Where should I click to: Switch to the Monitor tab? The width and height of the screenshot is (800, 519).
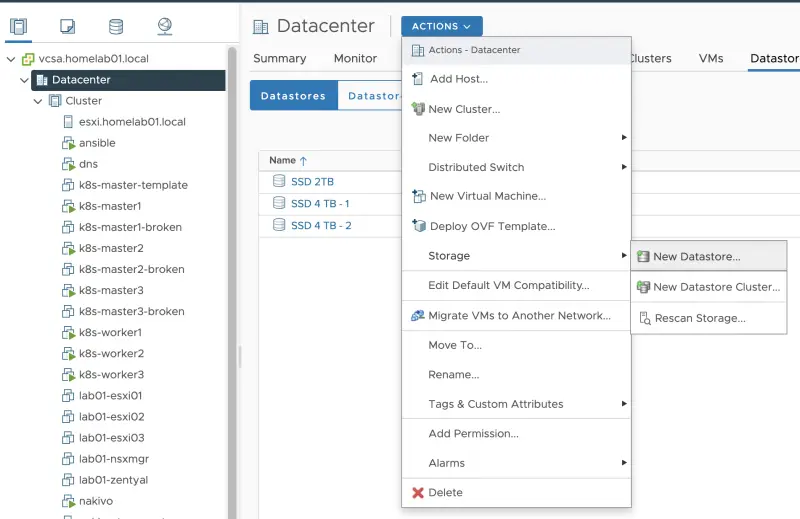point(355,58)
